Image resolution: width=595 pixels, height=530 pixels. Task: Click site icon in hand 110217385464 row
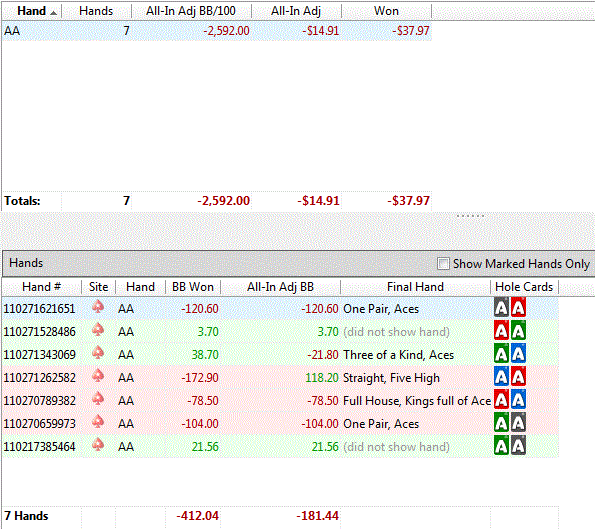coord(98,445)
